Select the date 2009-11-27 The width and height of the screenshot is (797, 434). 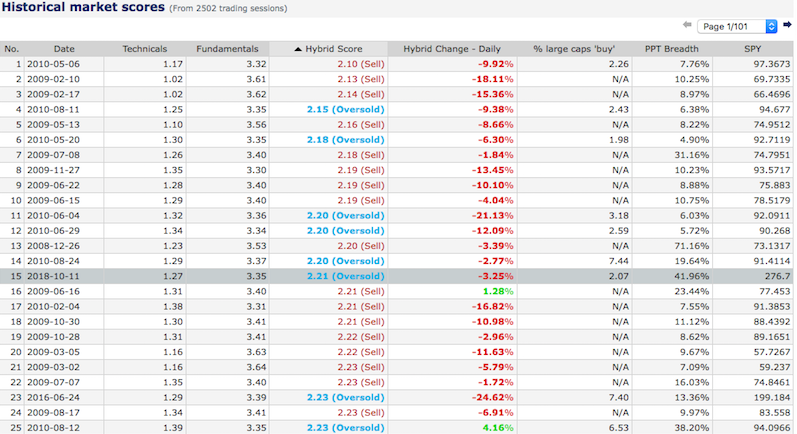[x=53, y=170]
